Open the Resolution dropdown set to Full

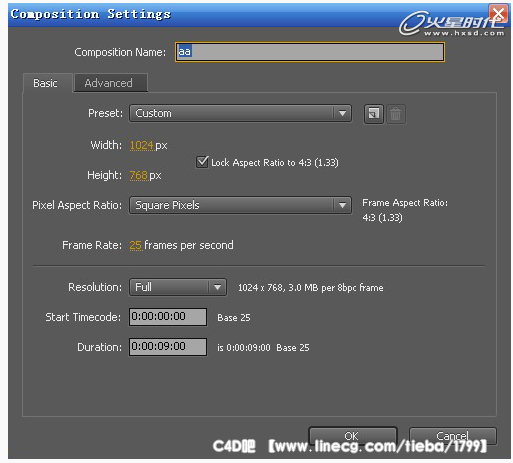pyautogui.click(x=178, y=287)
